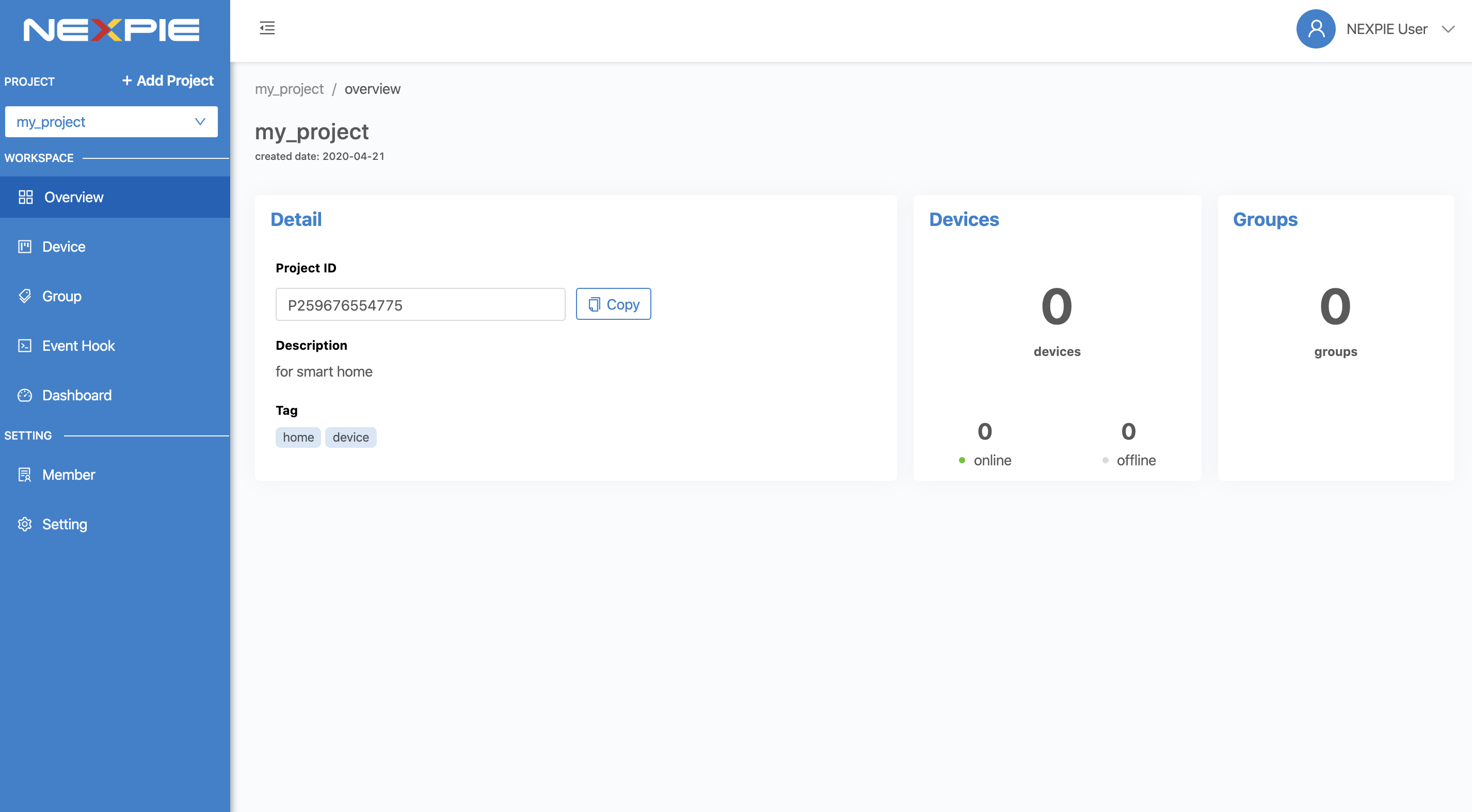Click overview in the breadcrumb

(373, 89)
